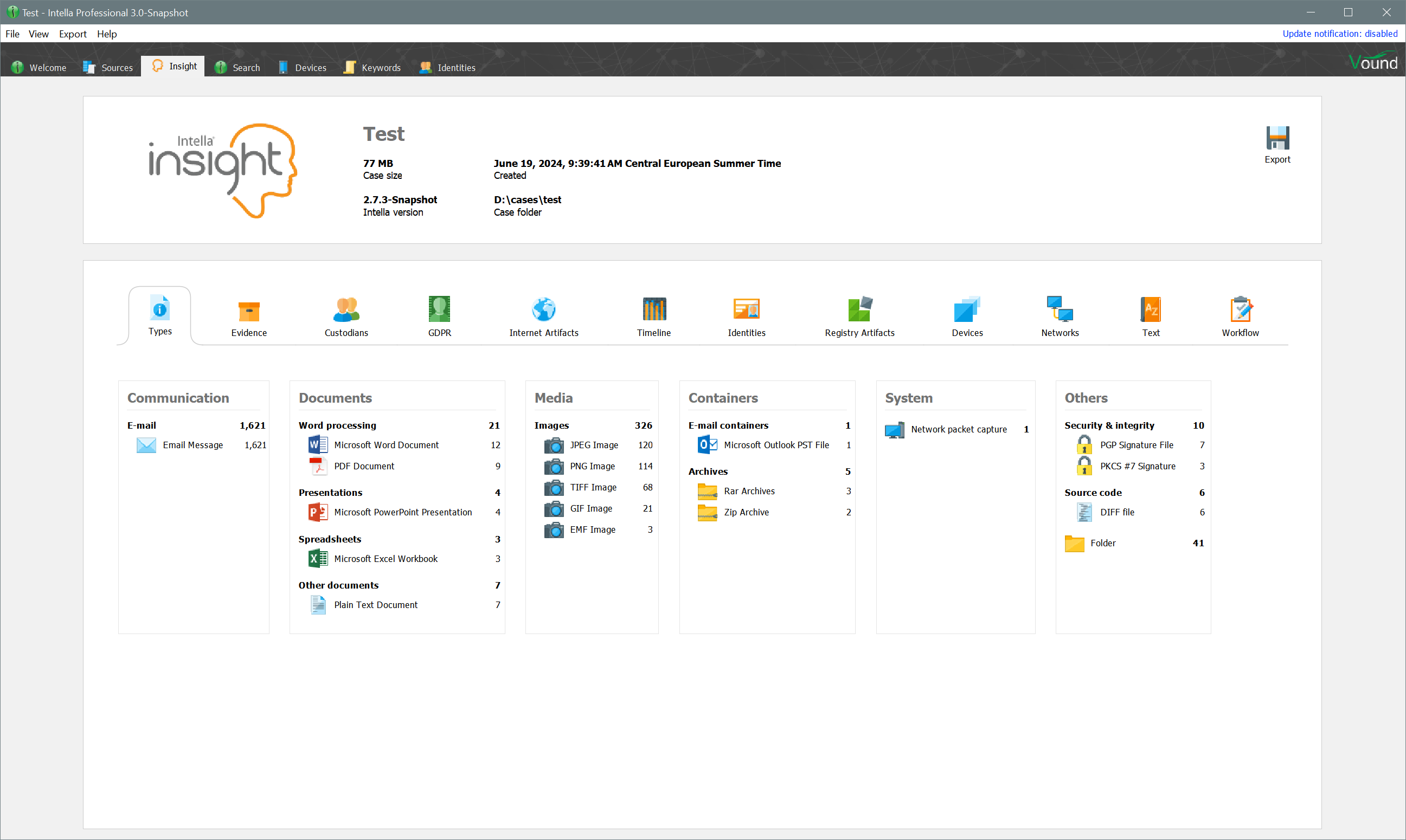Open the View menu
The width and height of the screenshot is (1406, 840).
click(x=38, y=34)
